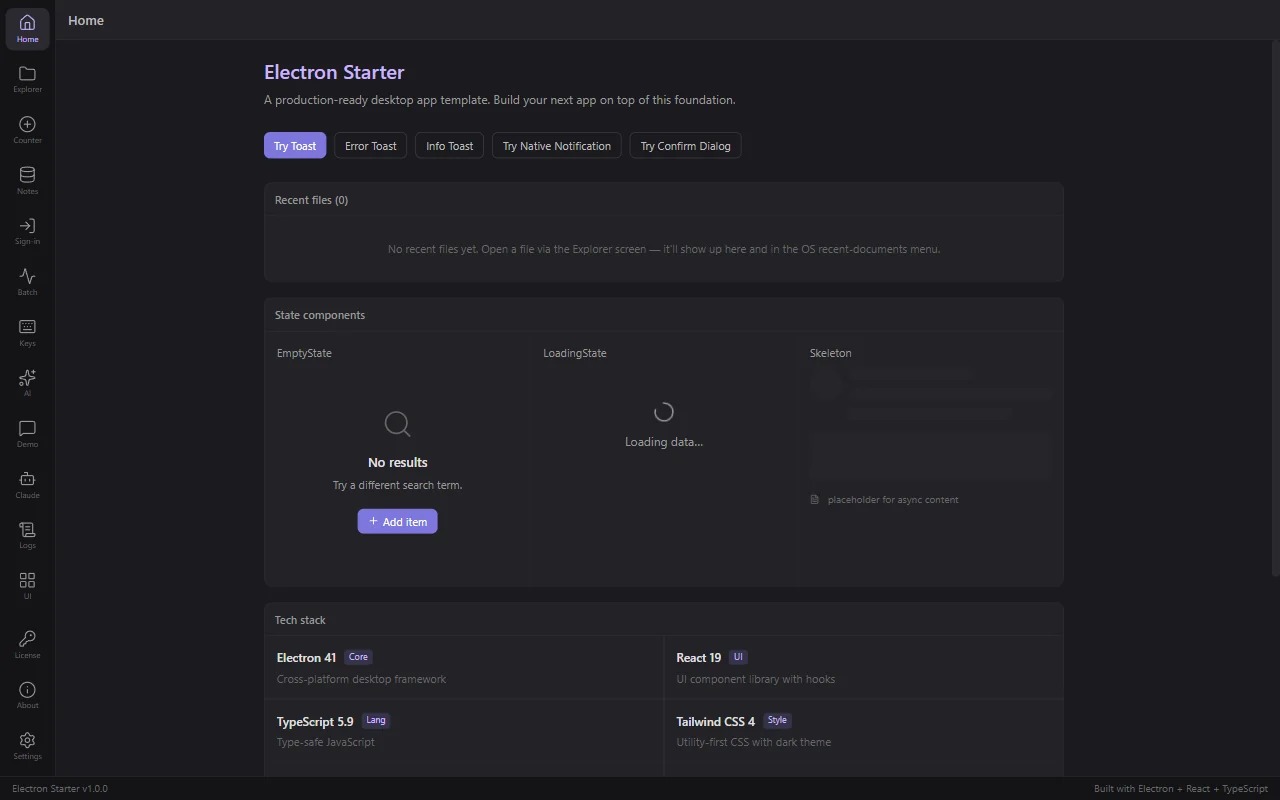
Task: Click the Tech stack header
Action: pyautogui.click(x=300, y=620)
